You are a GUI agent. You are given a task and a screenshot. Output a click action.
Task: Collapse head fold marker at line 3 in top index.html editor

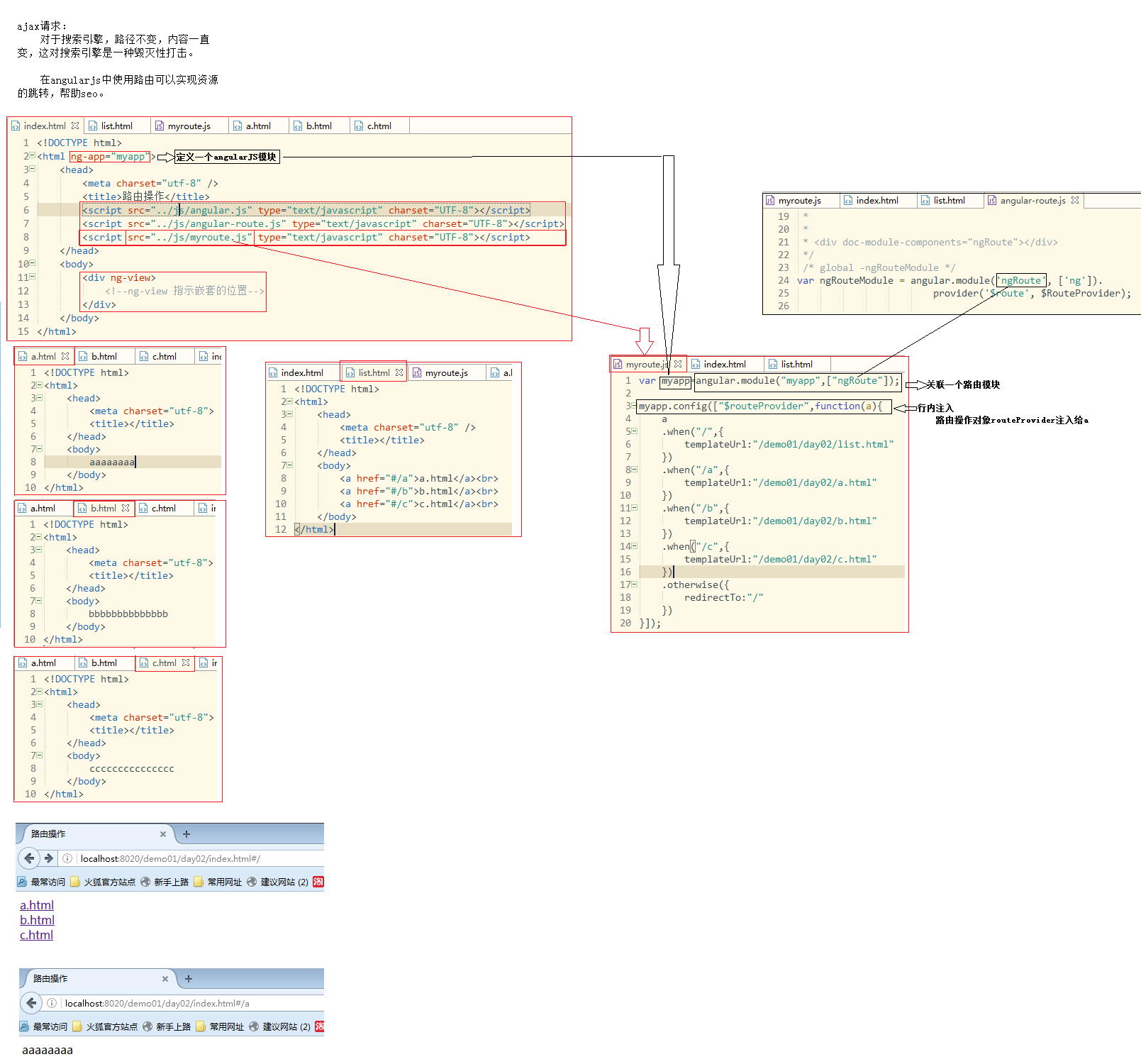pyautogui.click(x=32, y=169)
